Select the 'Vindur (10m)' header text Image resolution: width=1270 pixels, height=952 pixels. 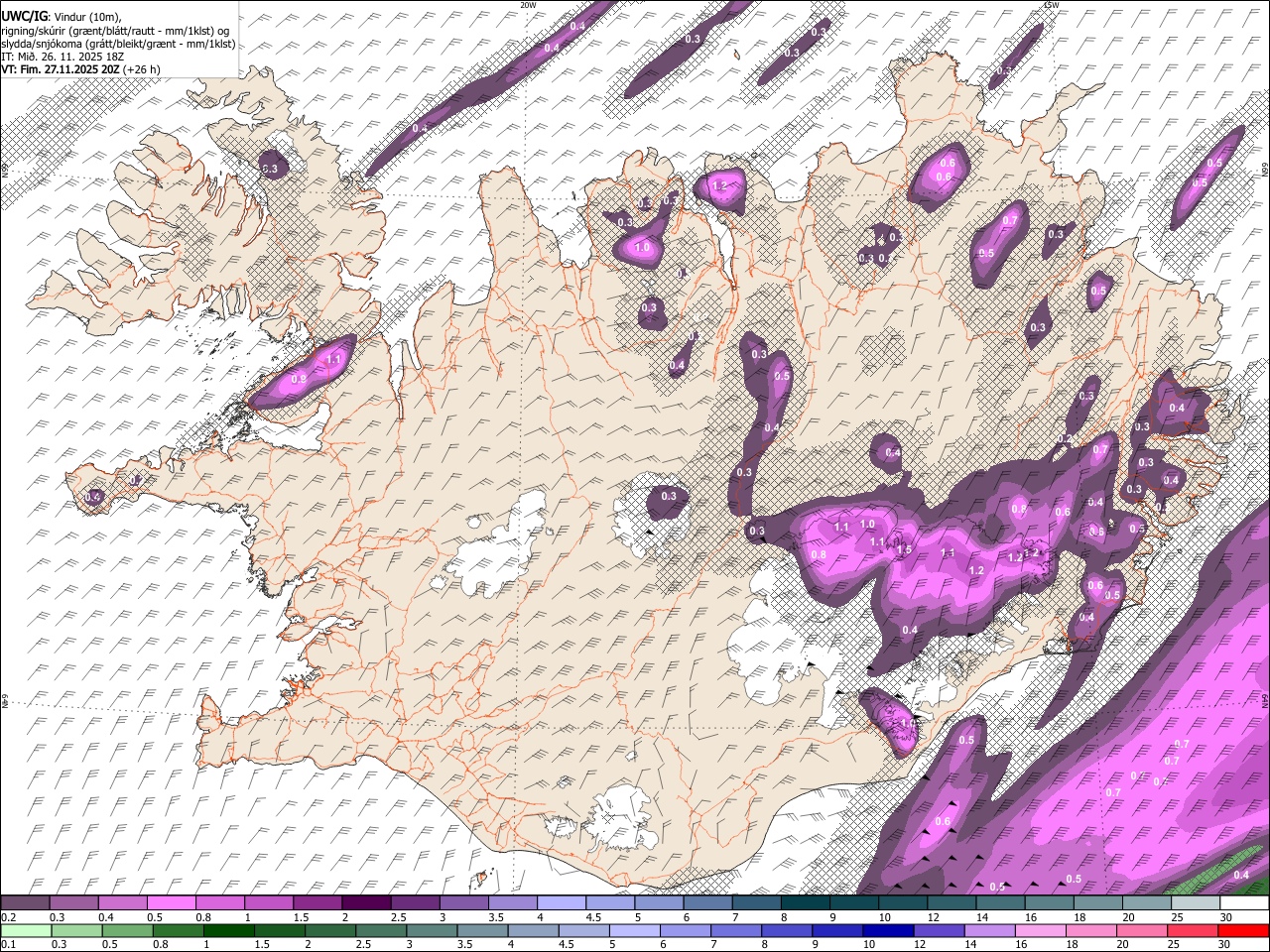tap(85, 16)
